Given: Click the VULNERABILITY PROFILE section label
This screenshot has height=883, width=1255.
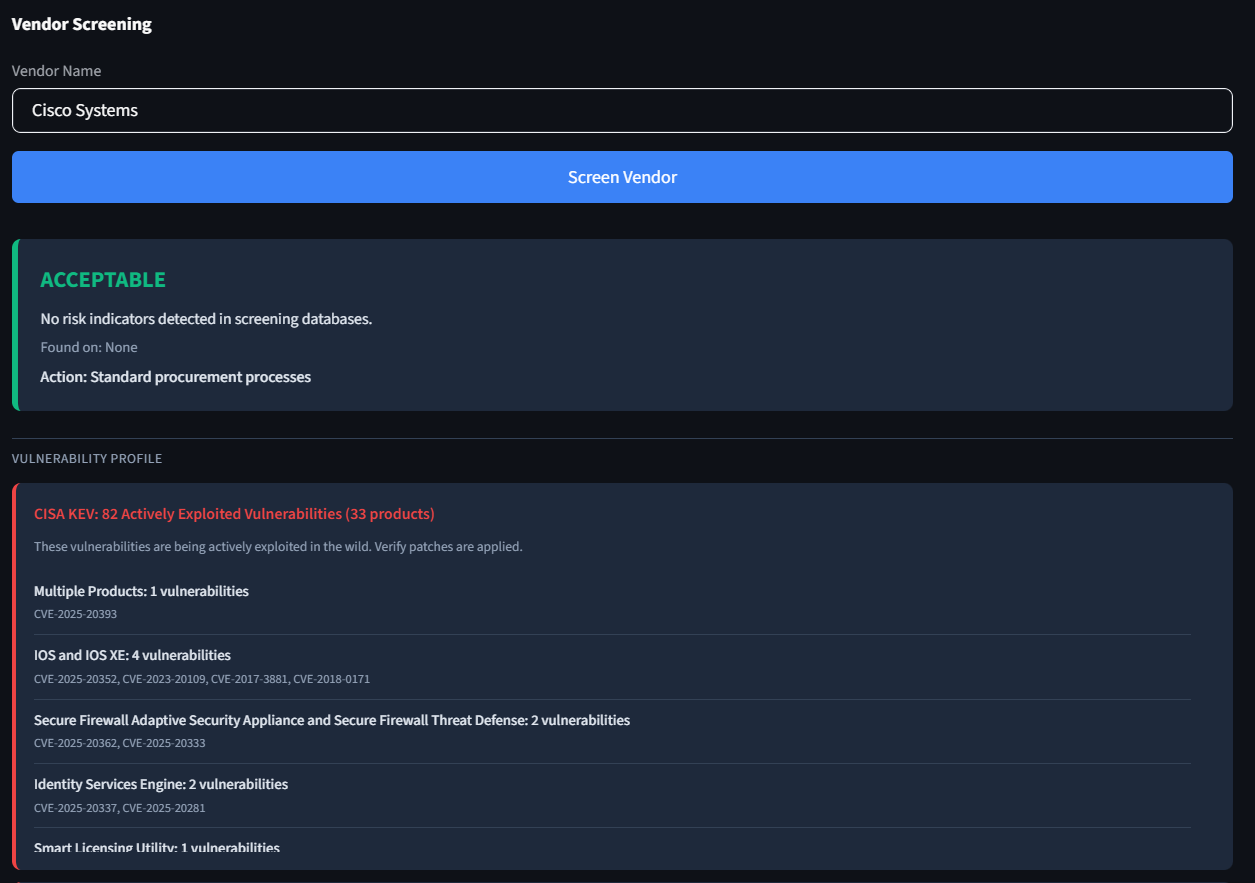Looking at the screenshot, I should click(x=87, y=459).
